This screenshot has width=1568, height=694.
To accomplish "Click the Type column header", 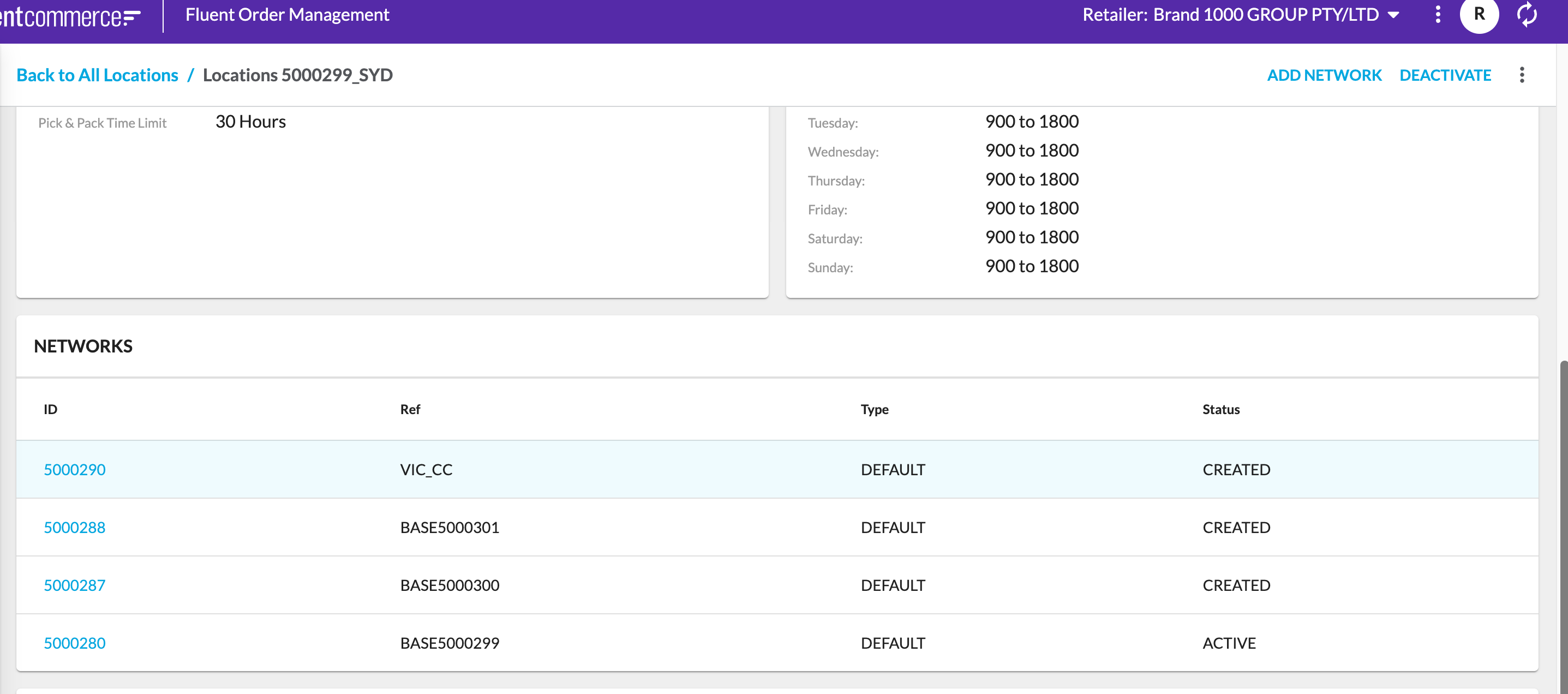I will pyautogui.click(x=874, y=409).
